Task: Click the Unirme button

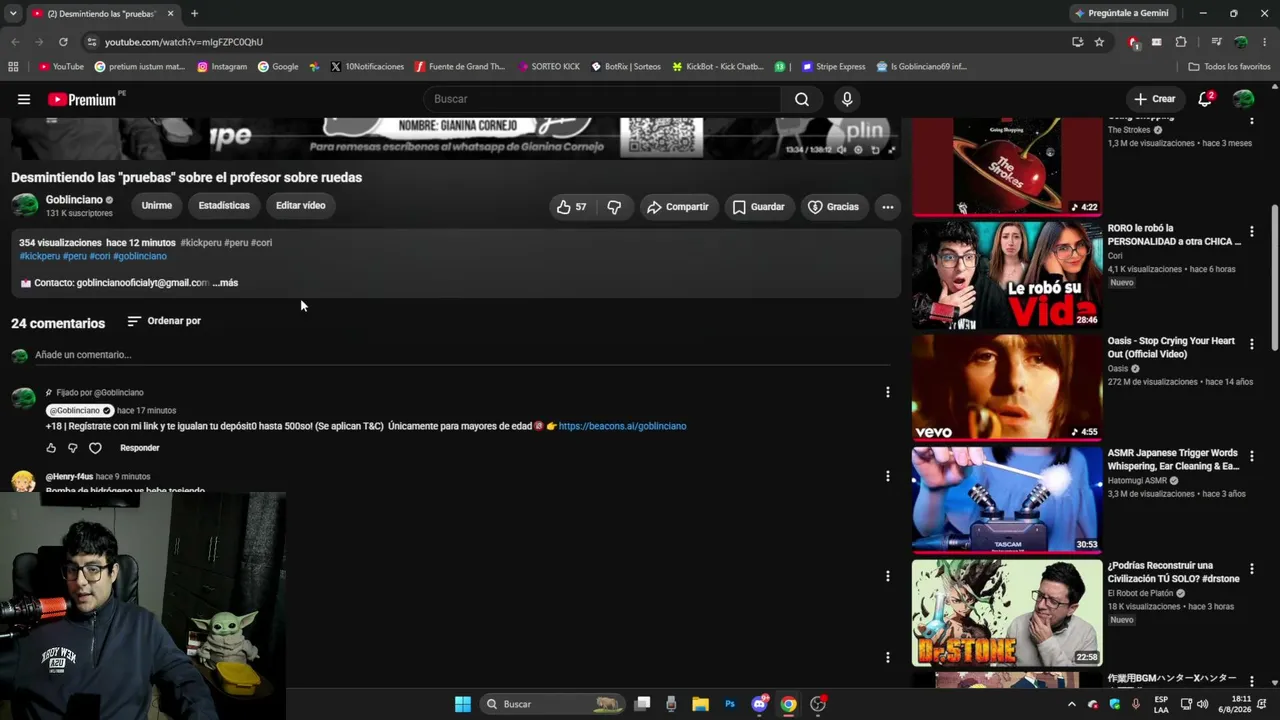Action: coord(157,205)
